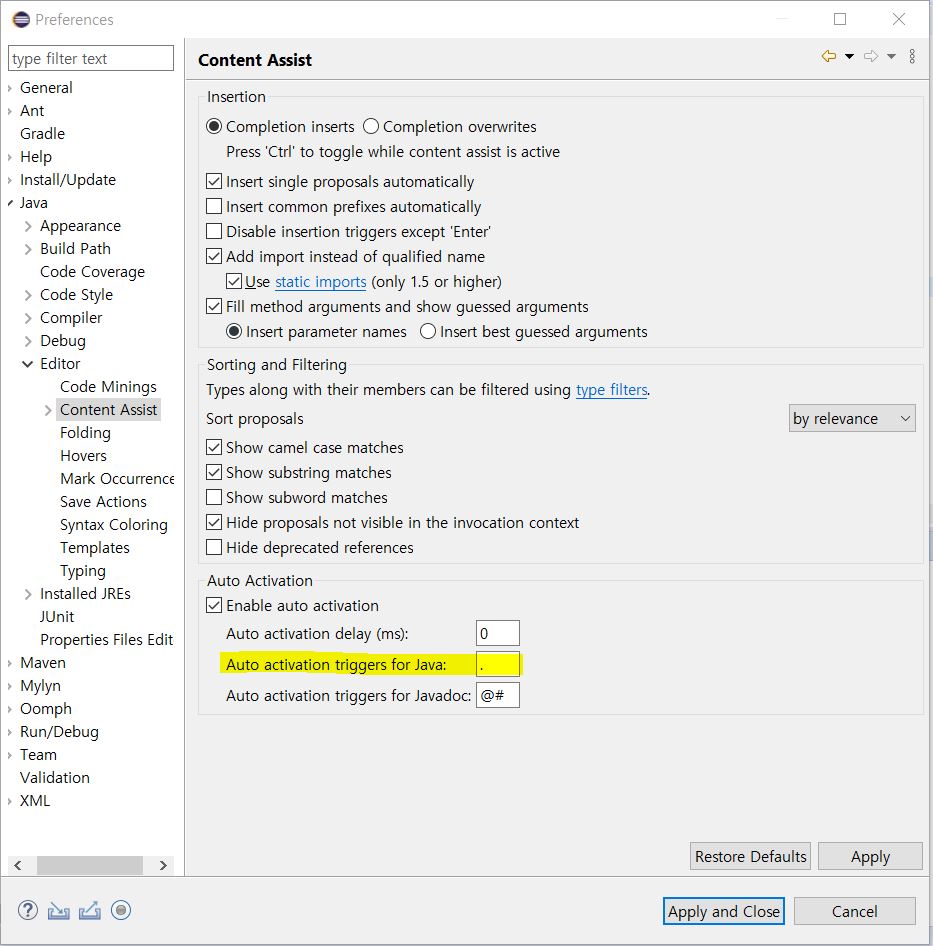The image size is (933, 946).
Task: Enable Insert common prefixes automatically
Action: coord(214,206)
